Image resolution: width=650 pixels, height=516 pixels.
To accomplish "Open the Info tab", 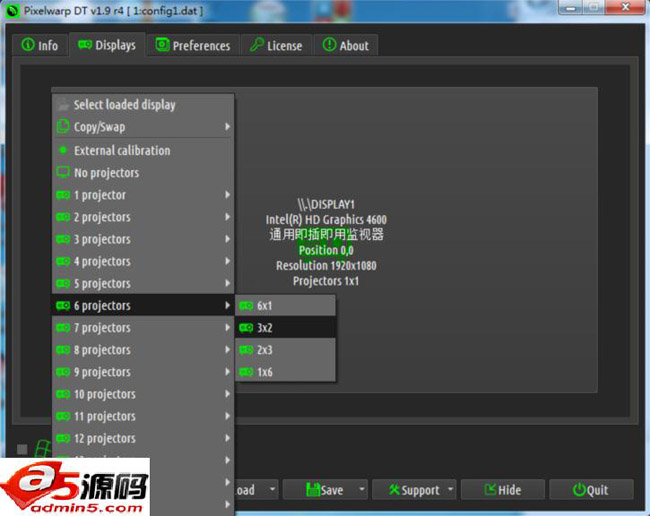I will coord(40,45).
